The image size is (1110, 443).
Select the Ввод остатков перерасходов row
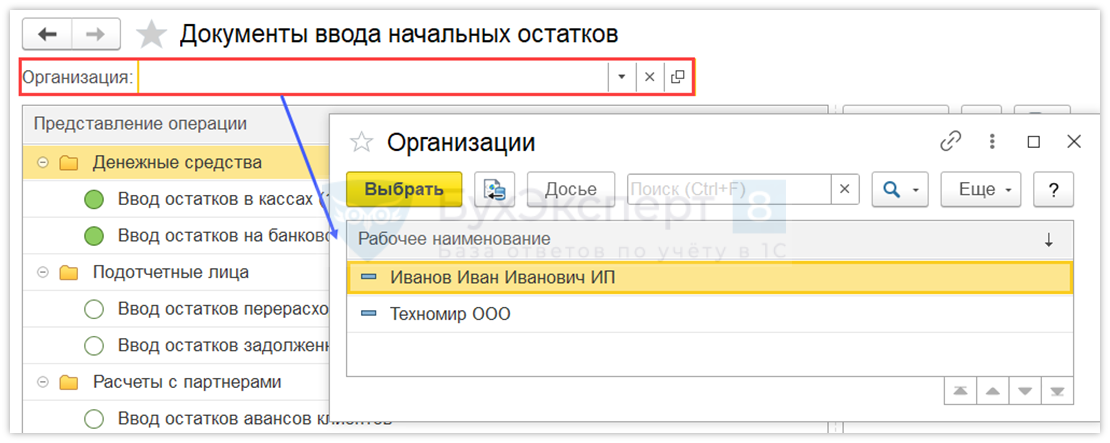pos(177,309)
